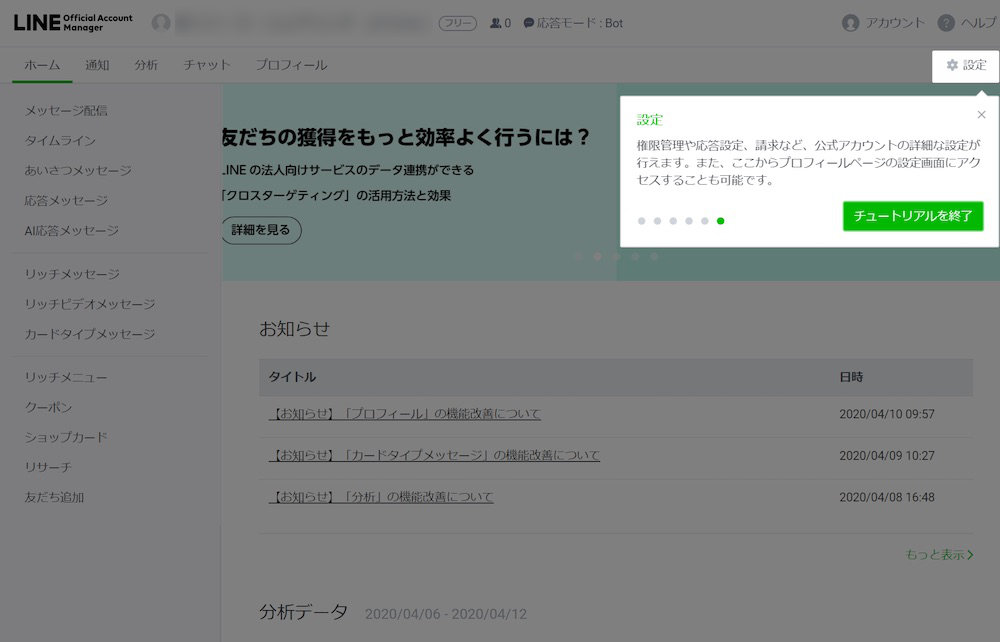Open 応答メッセージ in sidebar
1000x642 pixels.
coord(66,201)
